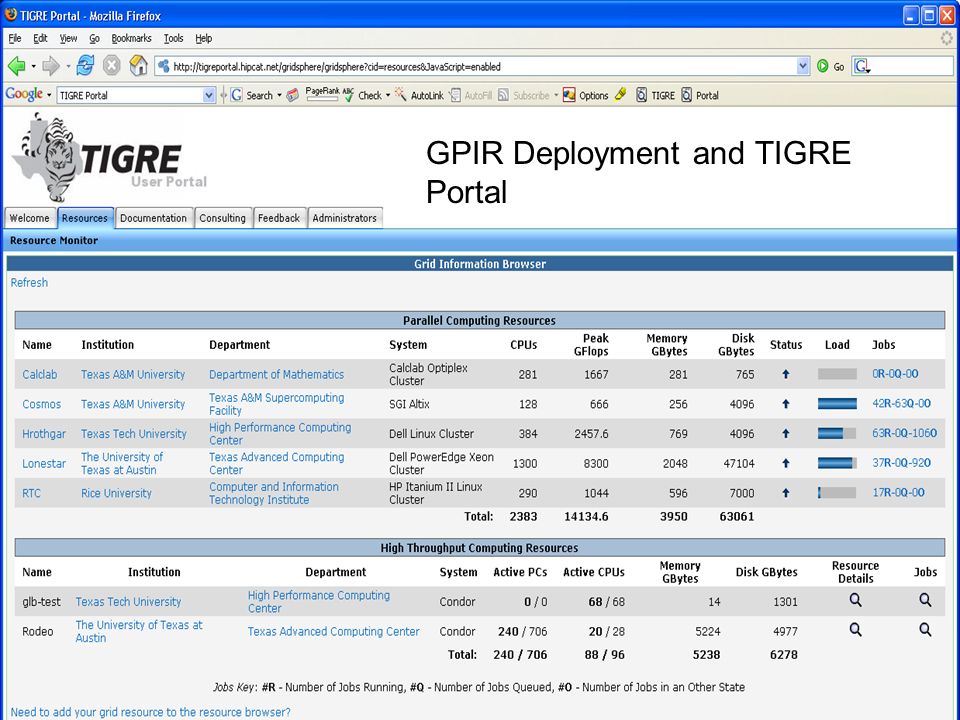The image size is (960, 720).
Task: Focus the address bar URL field
Action: (x=476, y=66)
